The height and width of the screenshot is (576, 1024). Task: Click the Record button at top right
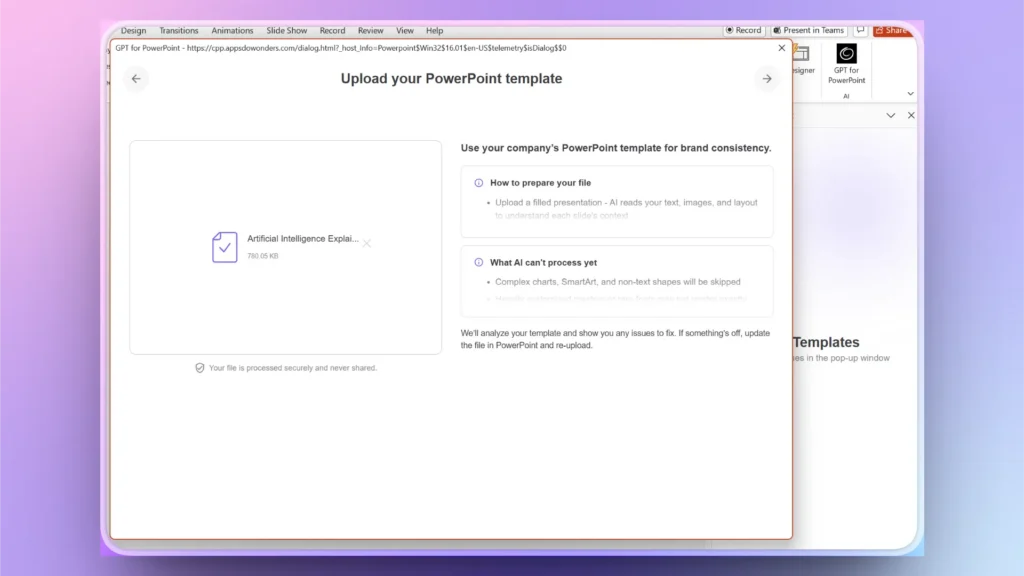pyautogui.click(x=743, y=30)
